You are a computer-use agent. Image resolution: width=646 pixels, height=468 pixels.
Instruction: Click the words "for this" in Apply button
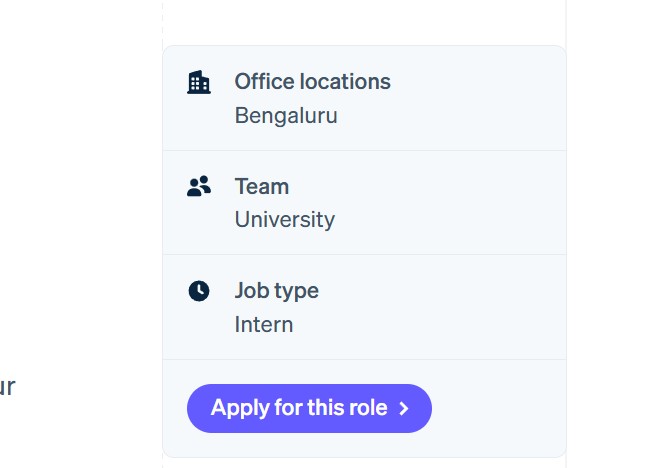[307, 408]
